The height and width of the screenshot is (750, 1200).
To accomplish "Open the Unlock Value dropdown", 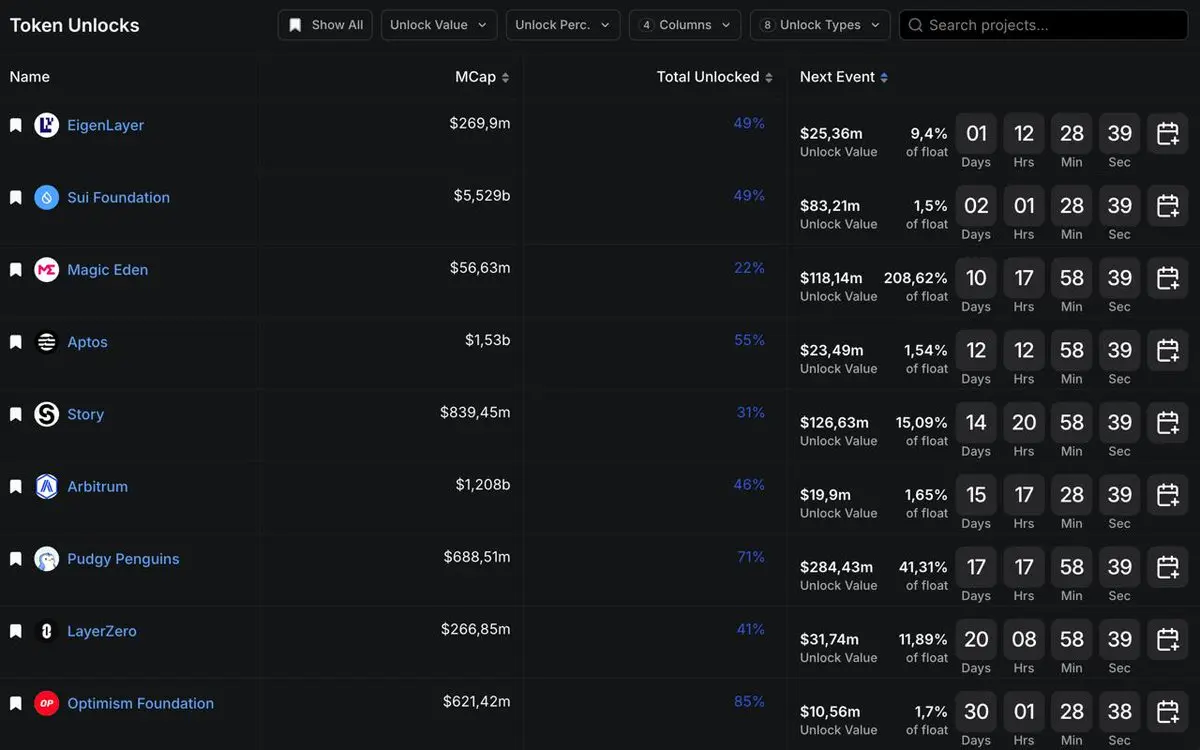I will click(x=438, y=25).
